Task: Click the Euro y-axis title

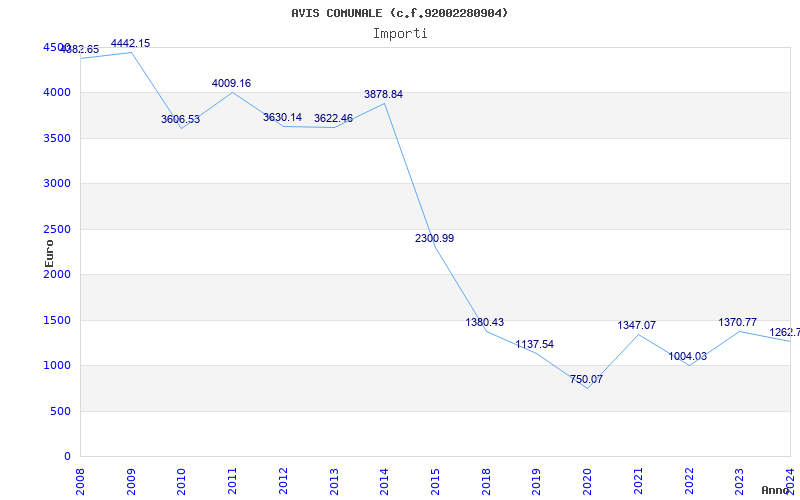Action: (x=49, y=253)
